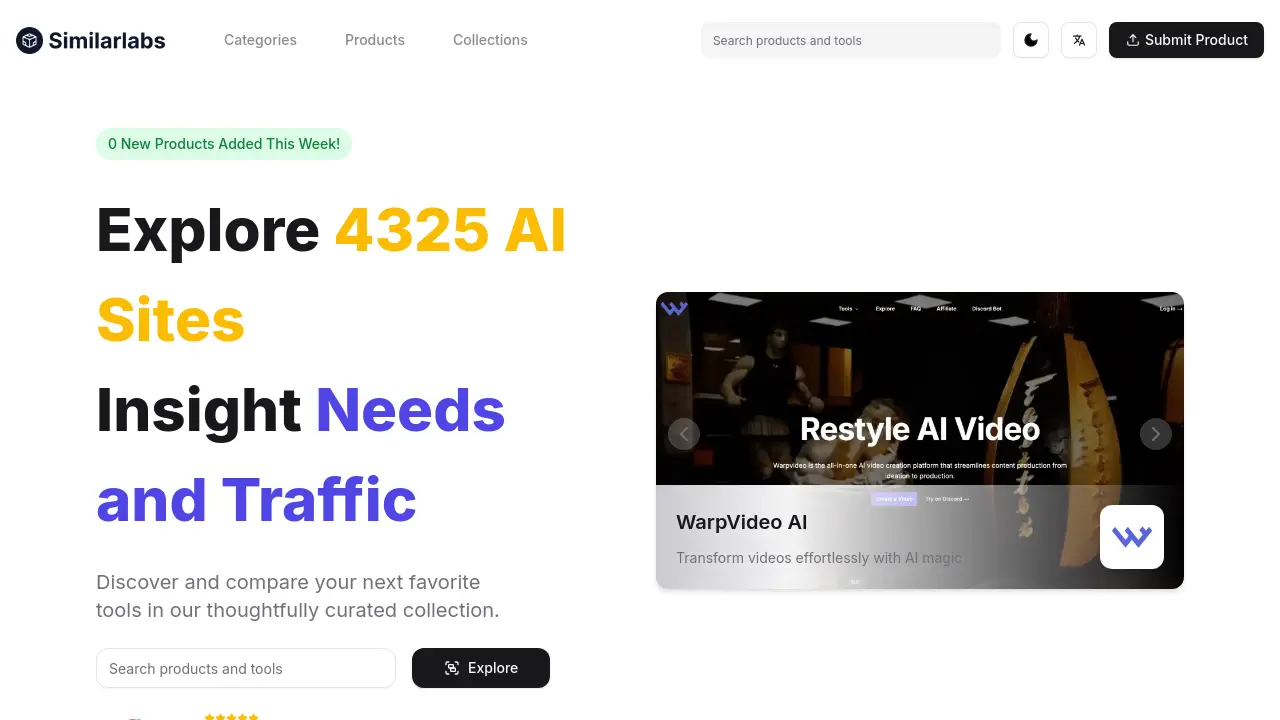The width and height of the screenshot is (1280, 720).
Task: Focus the header search products field
Action: pyautogui.click(x=851, y=40)
